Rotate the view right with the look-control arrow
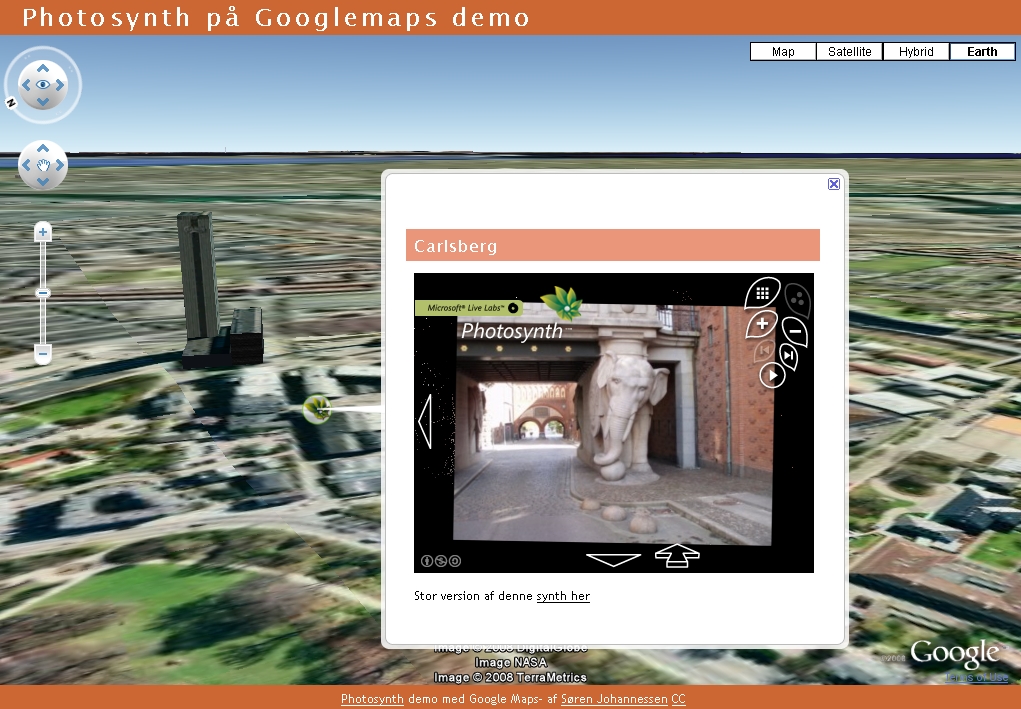The width and height of the screenshot is (1021, 709). 60,85
